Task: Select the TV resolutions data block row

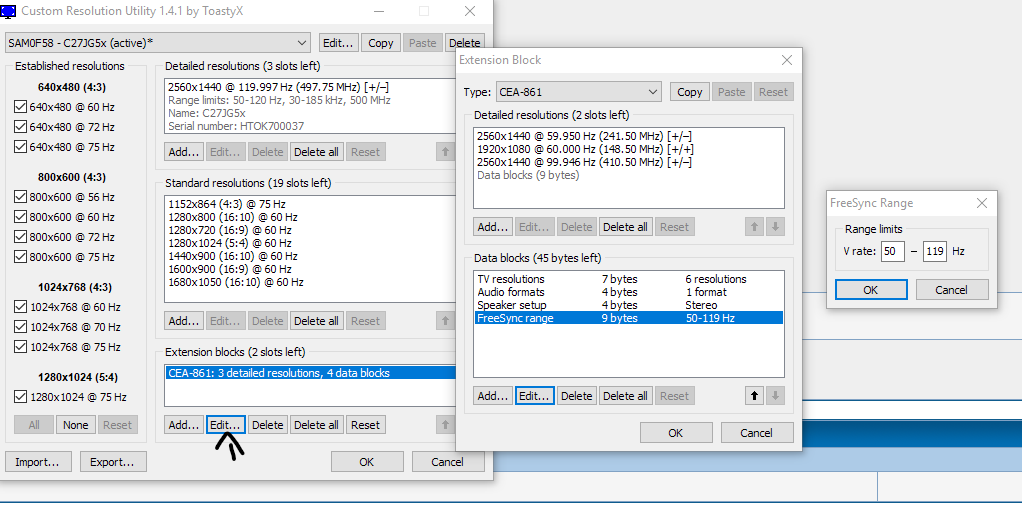Action: tap(511, 279)
